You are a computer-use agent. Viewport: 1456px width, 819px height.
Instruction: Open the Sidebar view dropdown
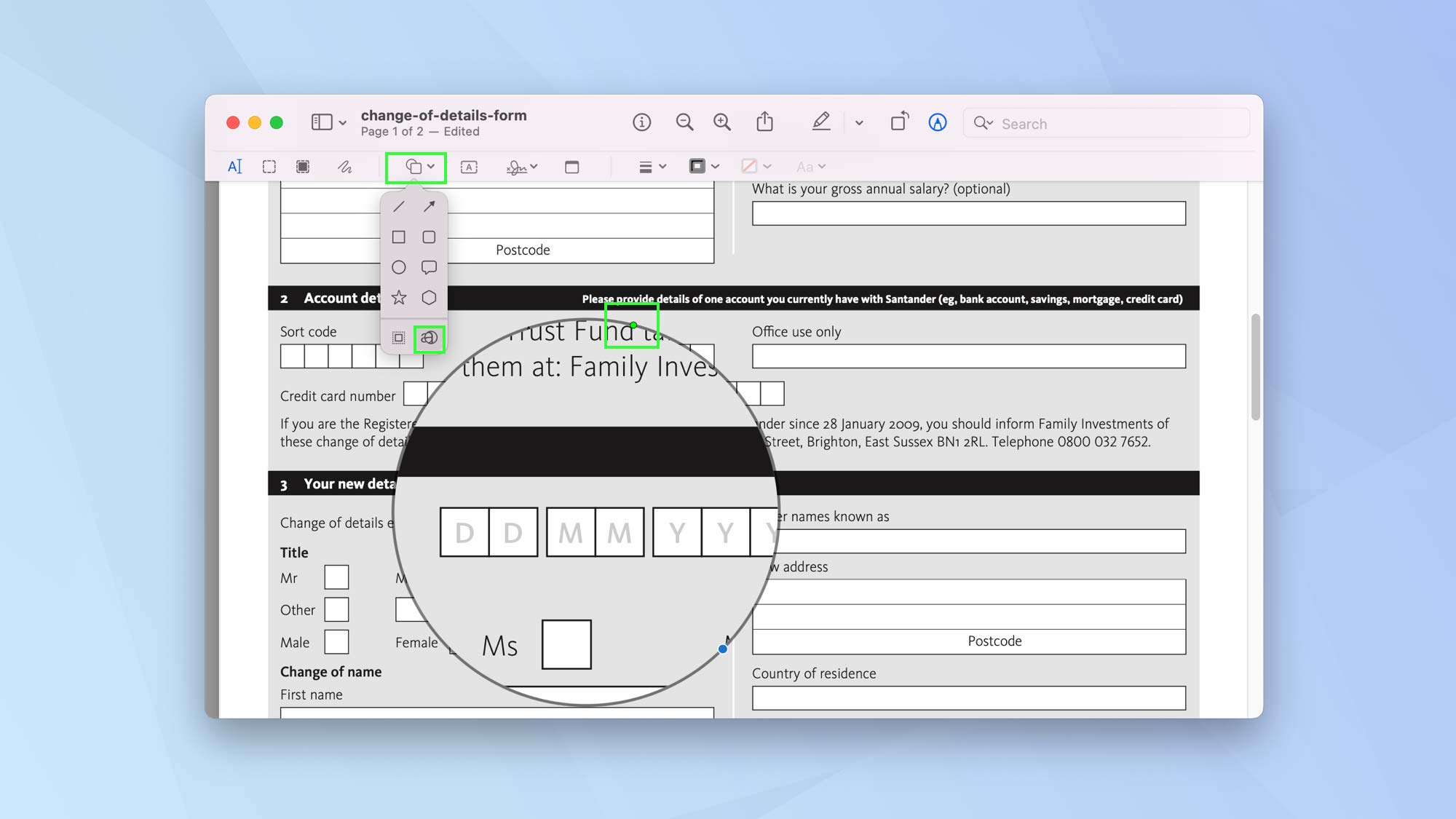pos(328,122)
